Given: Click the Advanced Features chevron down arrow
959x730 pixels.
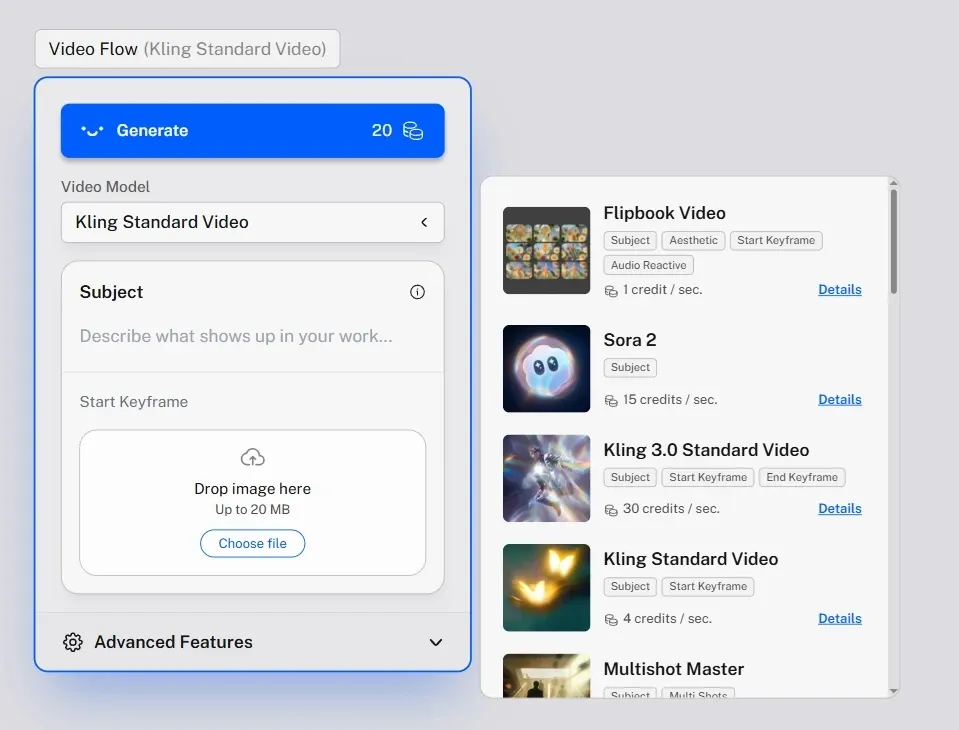Looking at the screenshot, I should point(435,643).
